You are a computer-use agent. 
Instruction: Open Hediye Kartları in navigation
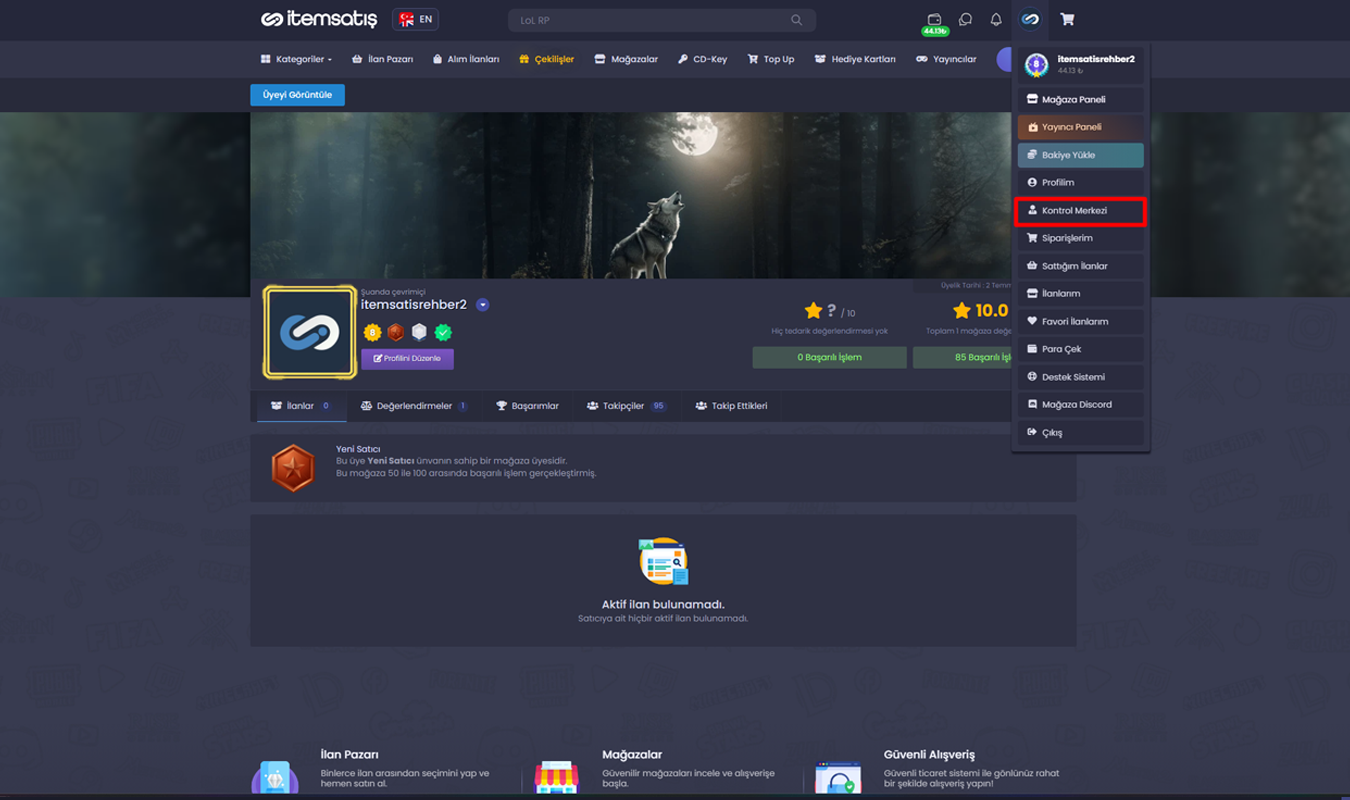[x=855, y=59]
